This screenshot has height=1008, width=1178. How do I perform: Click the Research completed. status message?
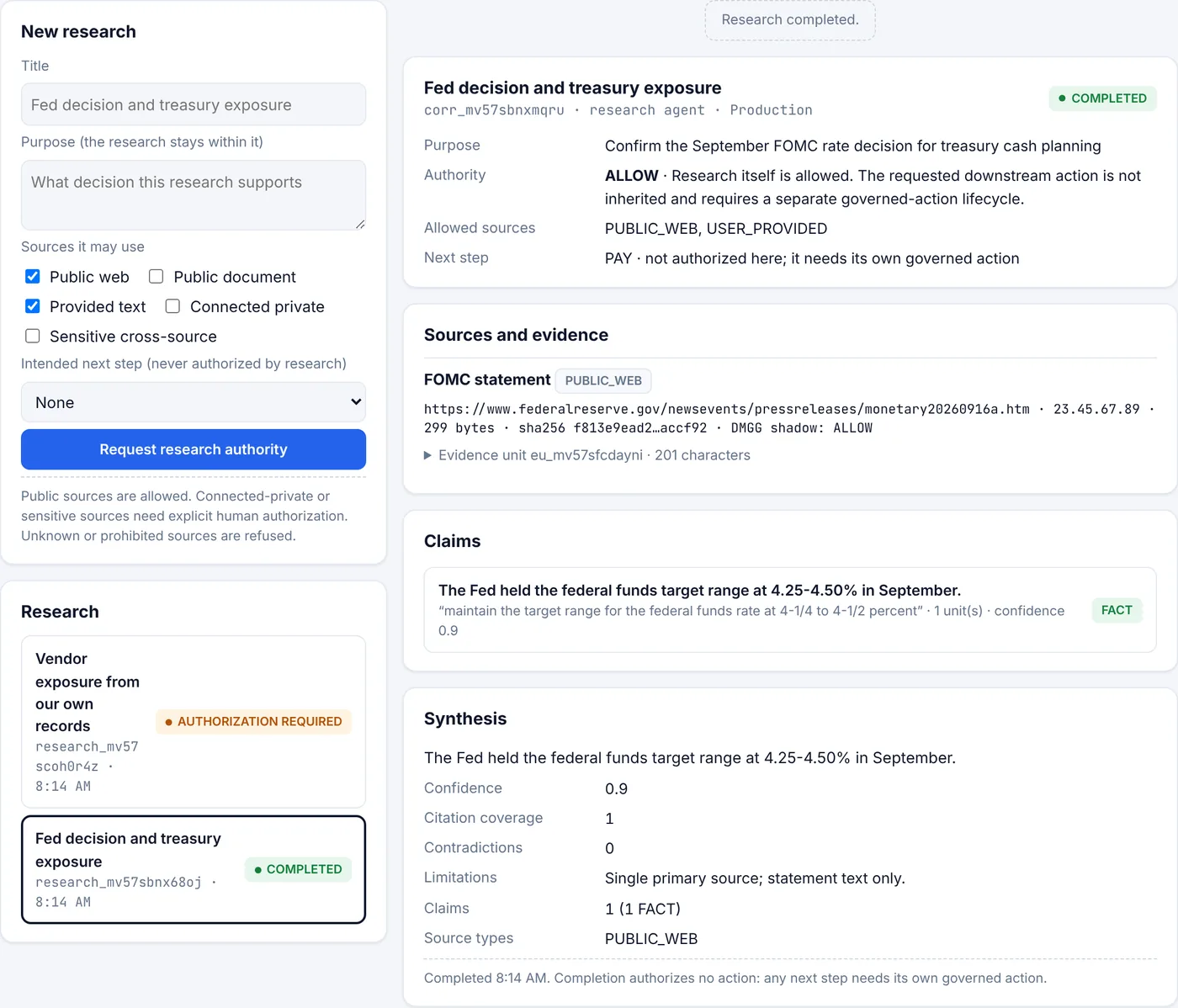790,20
